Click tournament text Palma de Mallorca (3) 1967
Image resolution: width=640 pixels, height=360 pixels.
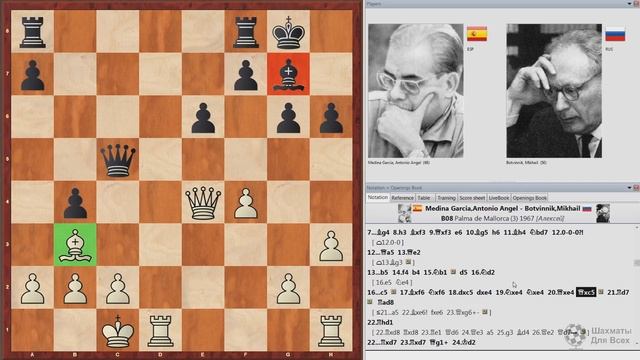coord(494,218)
